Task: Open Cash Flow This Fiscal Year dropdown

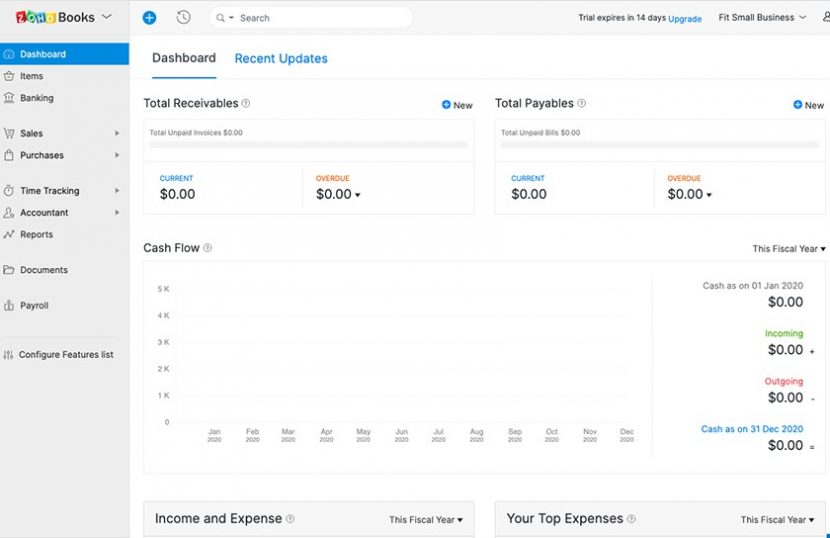Action: (789, 249)
